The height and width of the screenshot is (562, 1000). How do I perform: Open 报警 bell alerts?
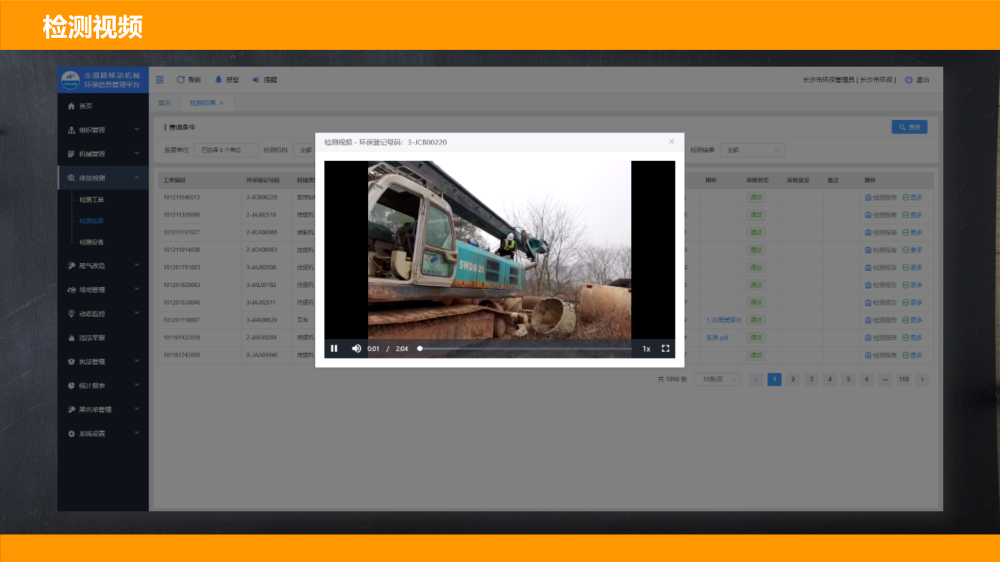pyautogui.click(x=218, y=80)
